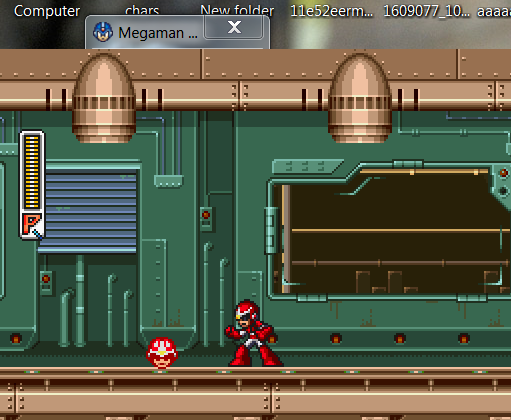The height and width of the screenshot is (420, 511).
Task: Click the yellow player health bar
Action: [x=32, y=172]
